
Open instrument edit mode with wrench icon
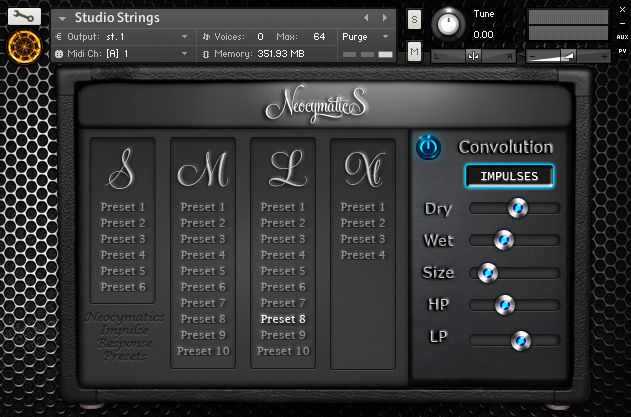[24, 16]
